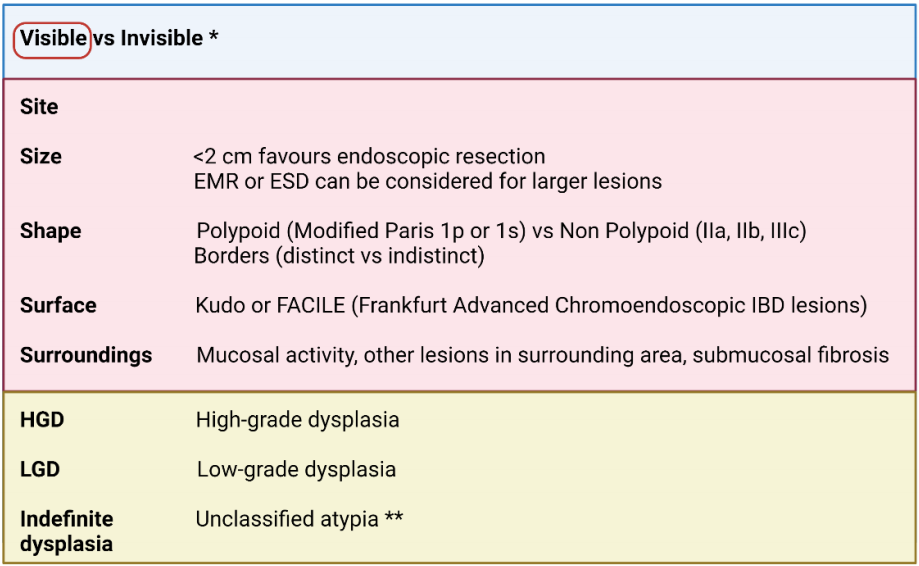Select the Shape row label

[50, 231]
